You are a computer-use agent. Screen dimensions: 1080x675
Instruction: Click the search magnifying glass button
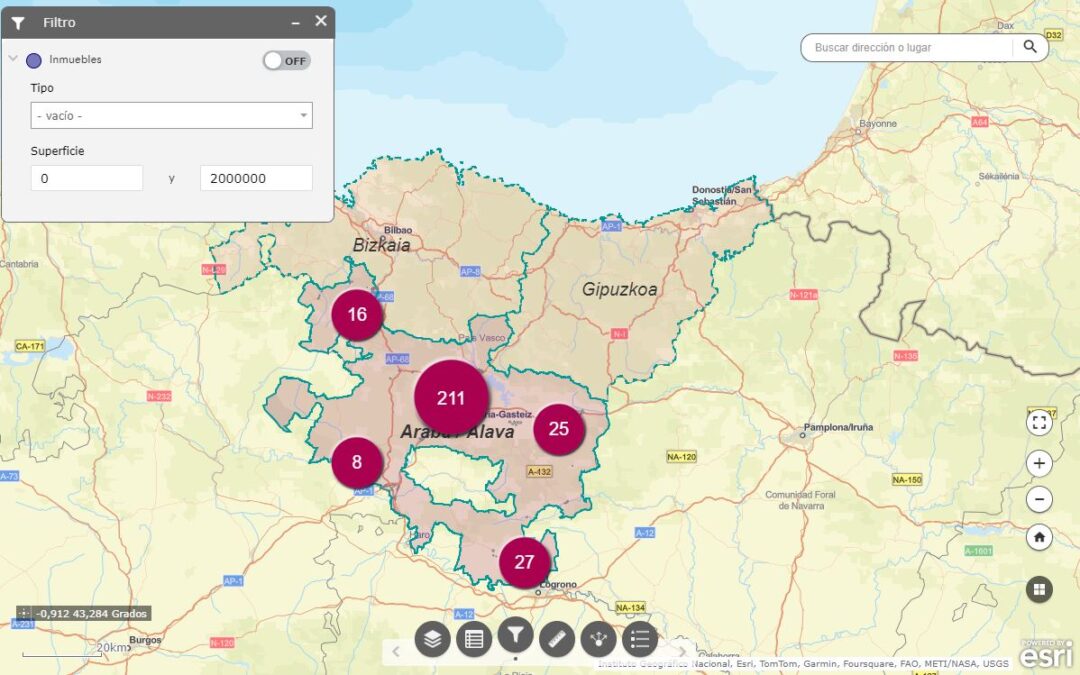coord(1030,47)
